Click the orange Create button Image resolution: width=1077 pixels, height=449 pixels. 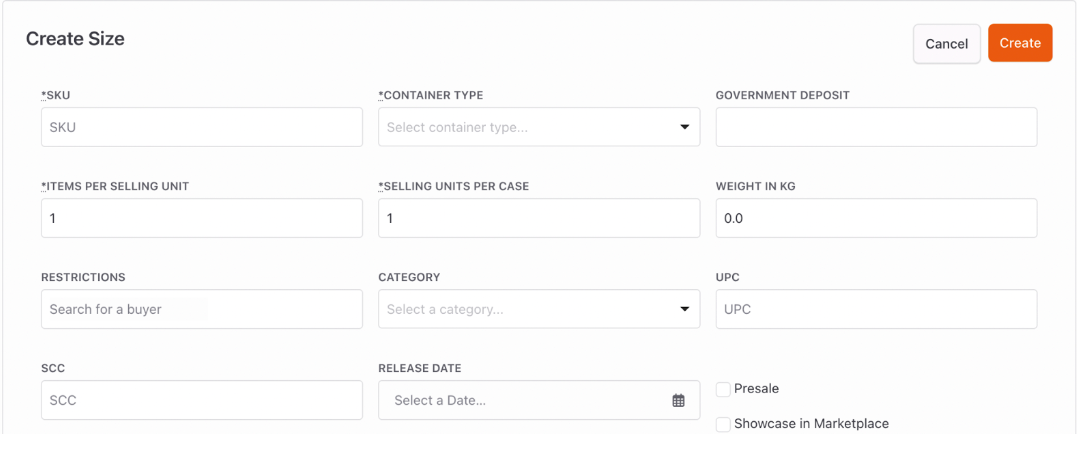click(x=1020, y=43)
